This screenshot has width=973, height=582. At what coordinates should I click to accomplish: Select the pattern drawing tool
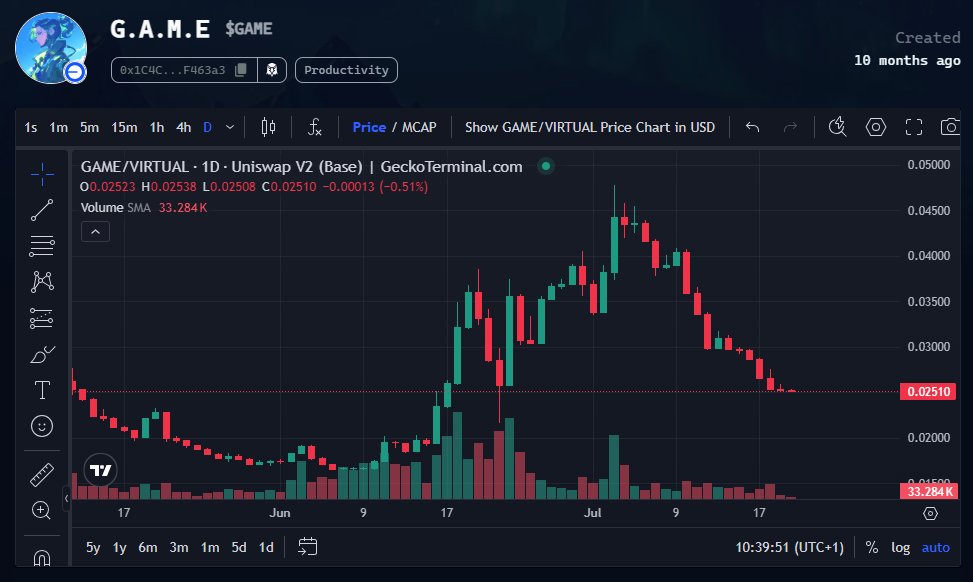[42, 282]
